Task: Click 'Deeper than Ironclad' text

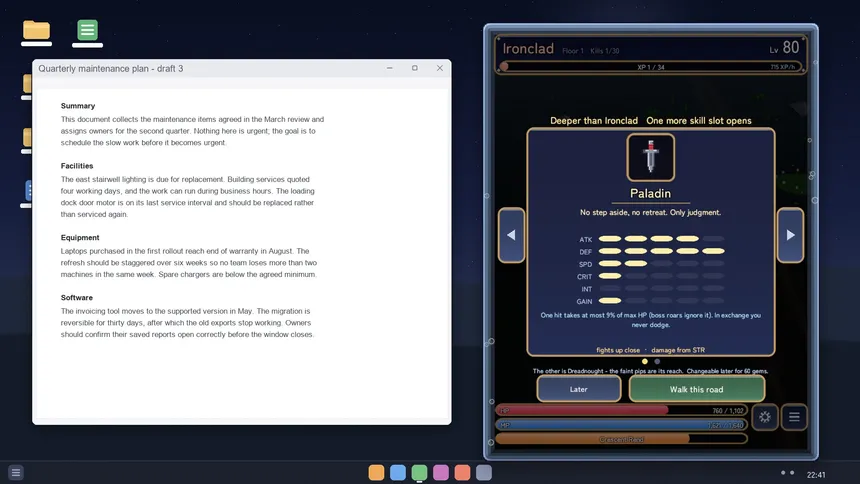Action: pos(594,121)
